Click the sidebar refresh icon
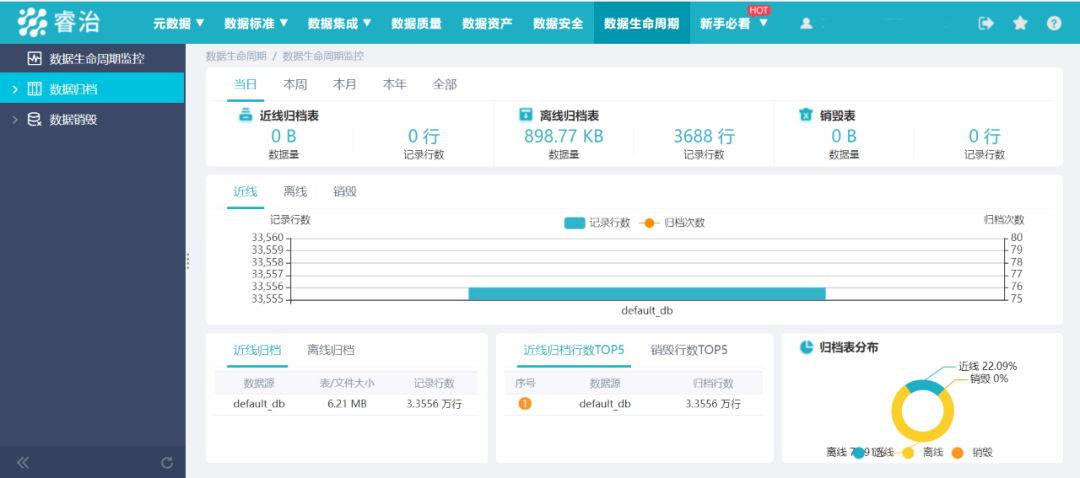 (167, 462)
